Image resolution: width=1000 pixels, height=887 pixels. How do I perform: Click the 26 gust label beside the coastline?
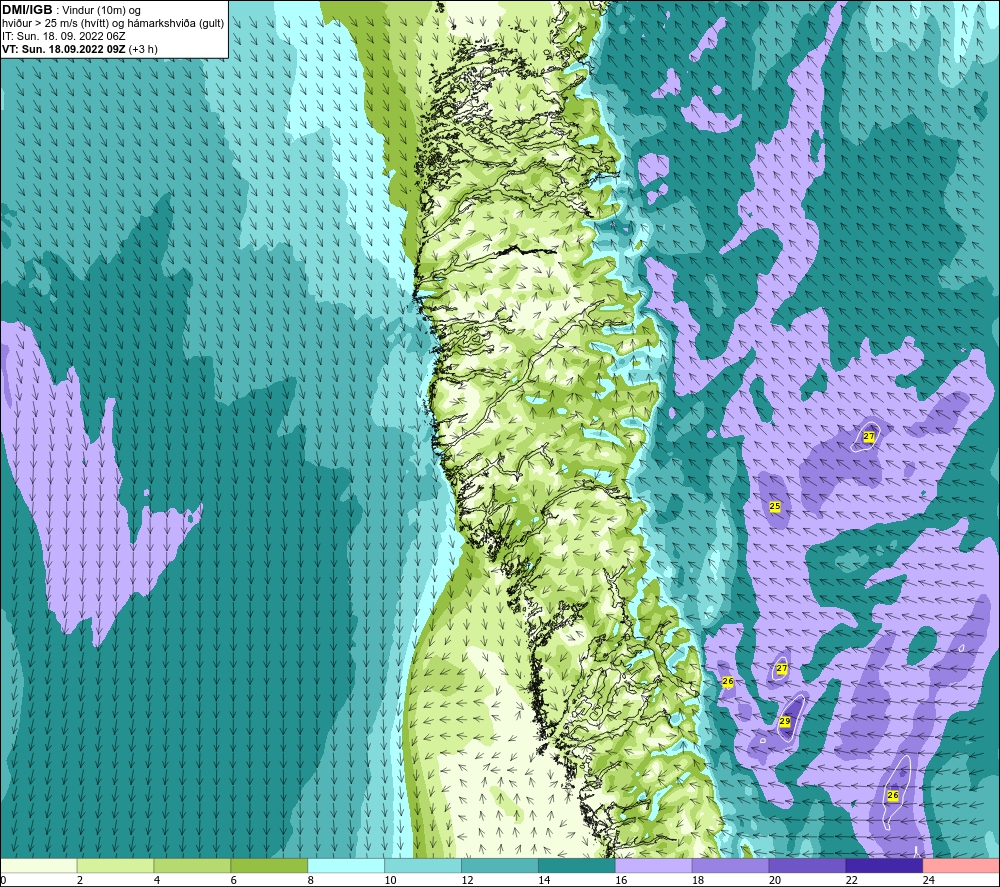coord(728,682)
